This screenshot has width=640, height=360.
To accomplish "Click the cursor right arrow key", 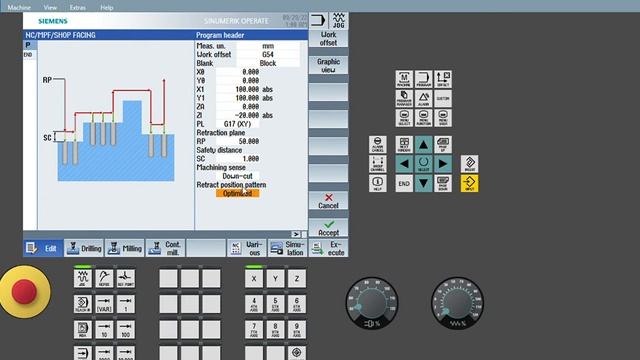I will (x=443, y=164).
